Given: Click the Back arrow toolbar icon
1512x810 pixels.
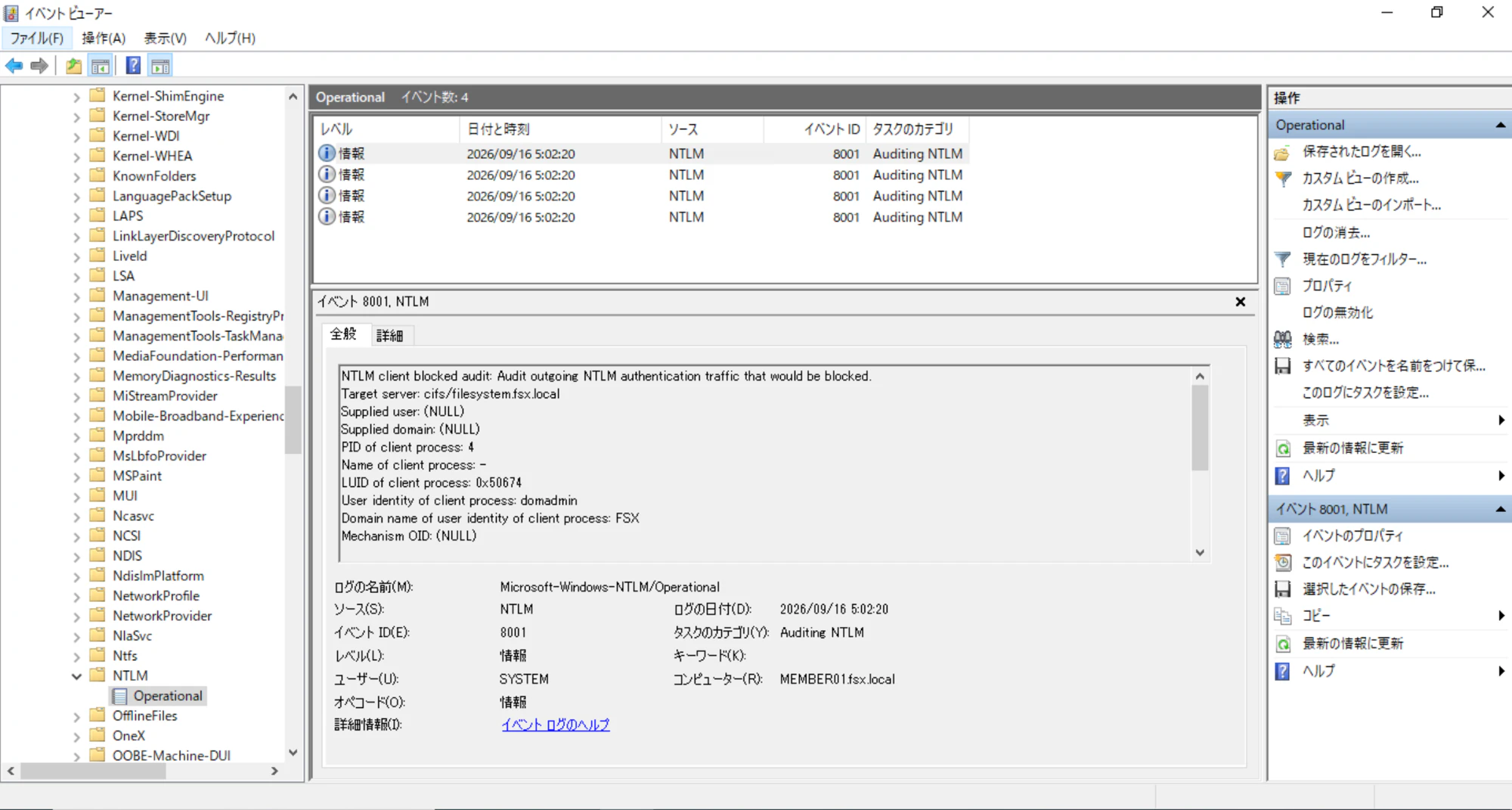Looking at the screenshot, I should (14, 66).
